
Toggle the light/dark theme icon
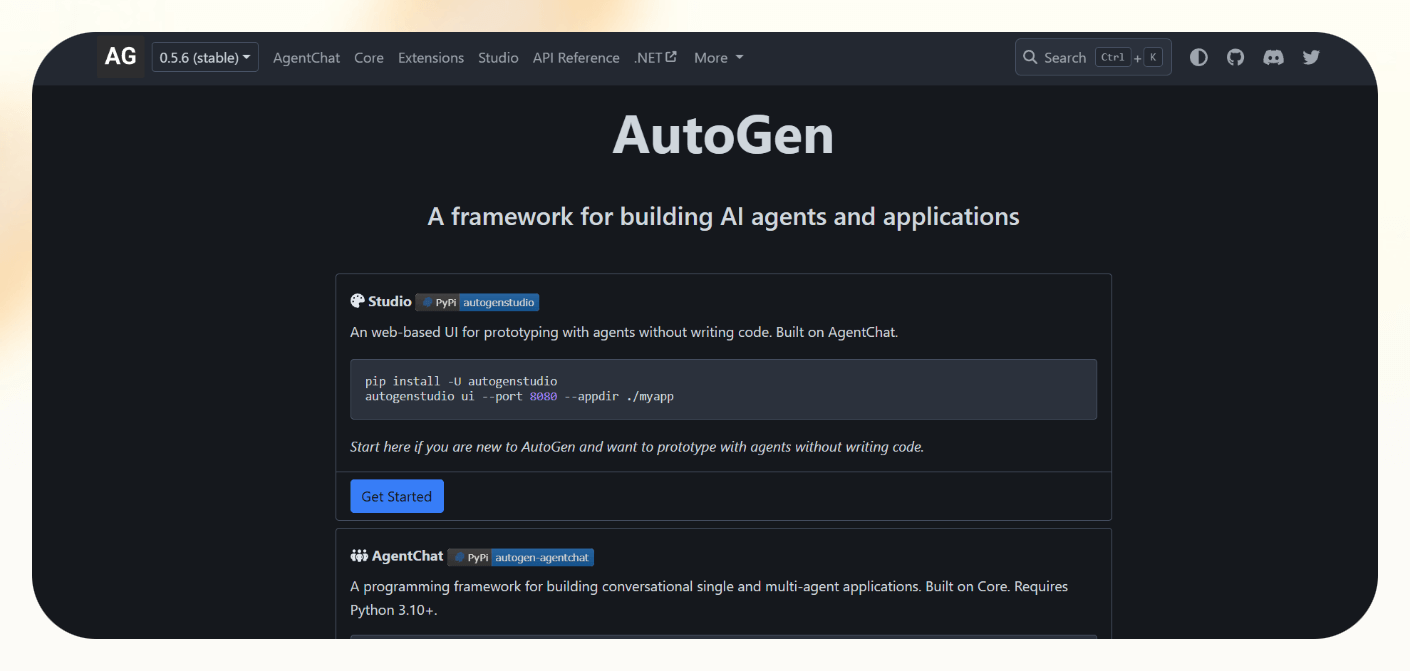1199,57
